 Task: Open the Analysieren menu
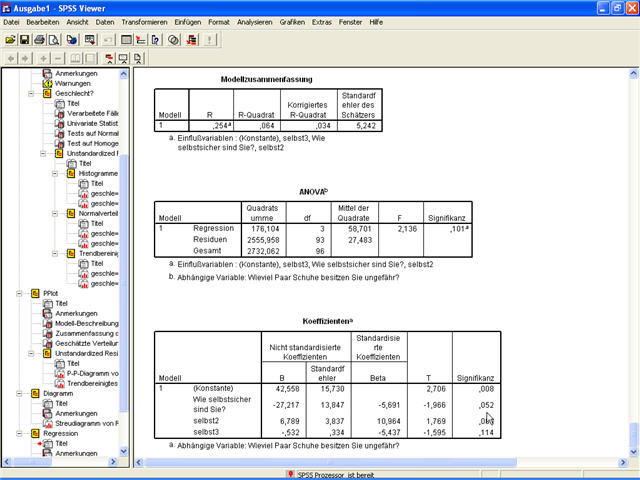click(x=255, y=21)
